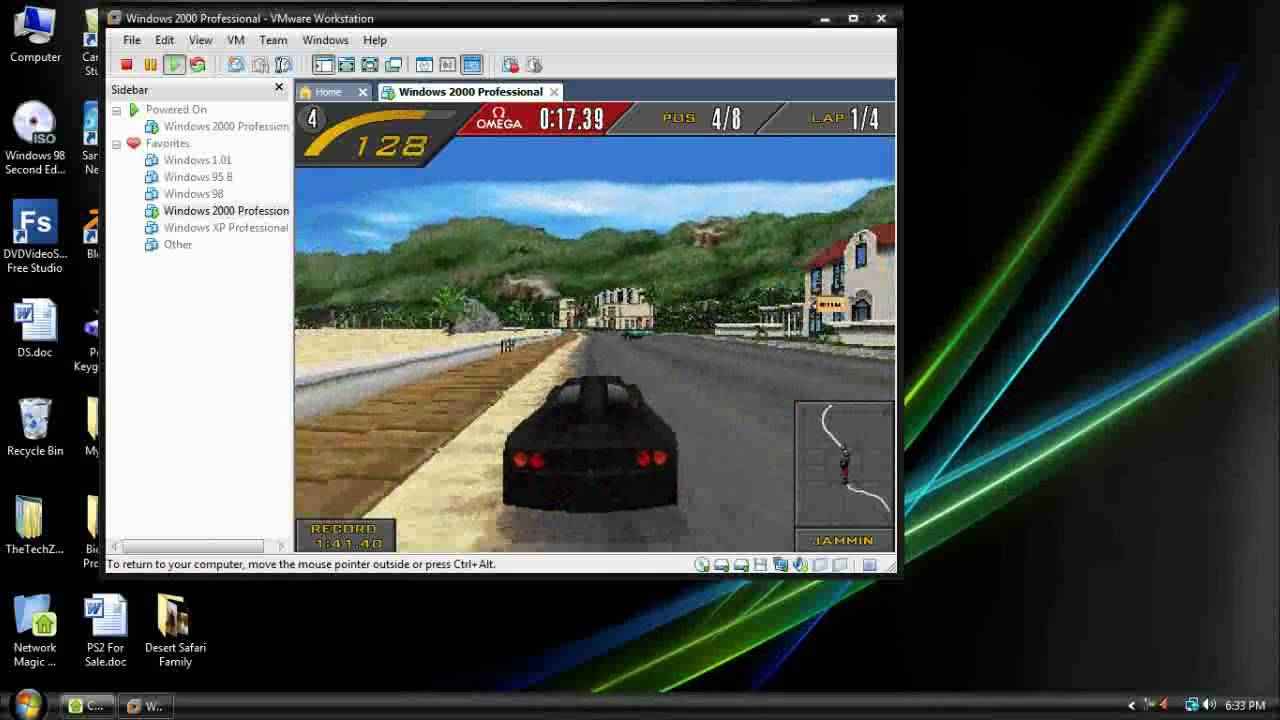Click the green Power On toolbar icon
The image size is (1280, 720).
tap(174, 65)
